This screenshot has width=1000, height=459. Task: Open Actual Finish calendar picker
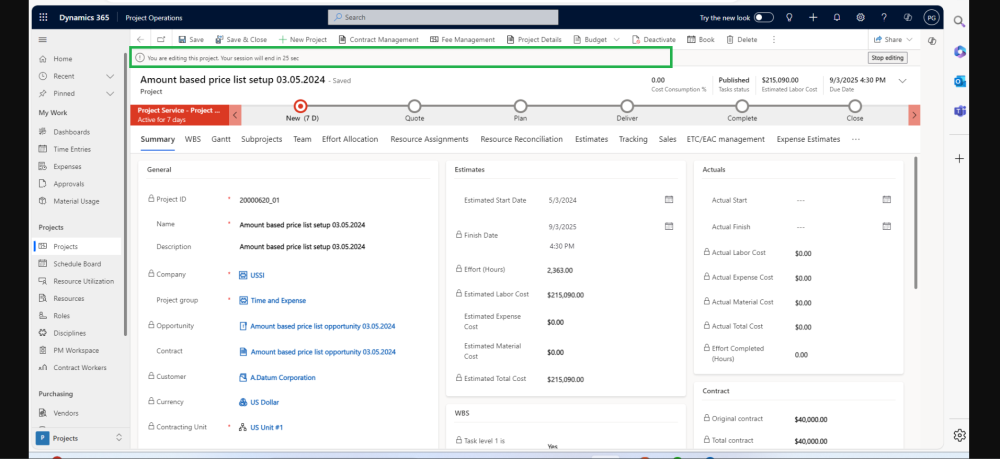coord(886,226)
